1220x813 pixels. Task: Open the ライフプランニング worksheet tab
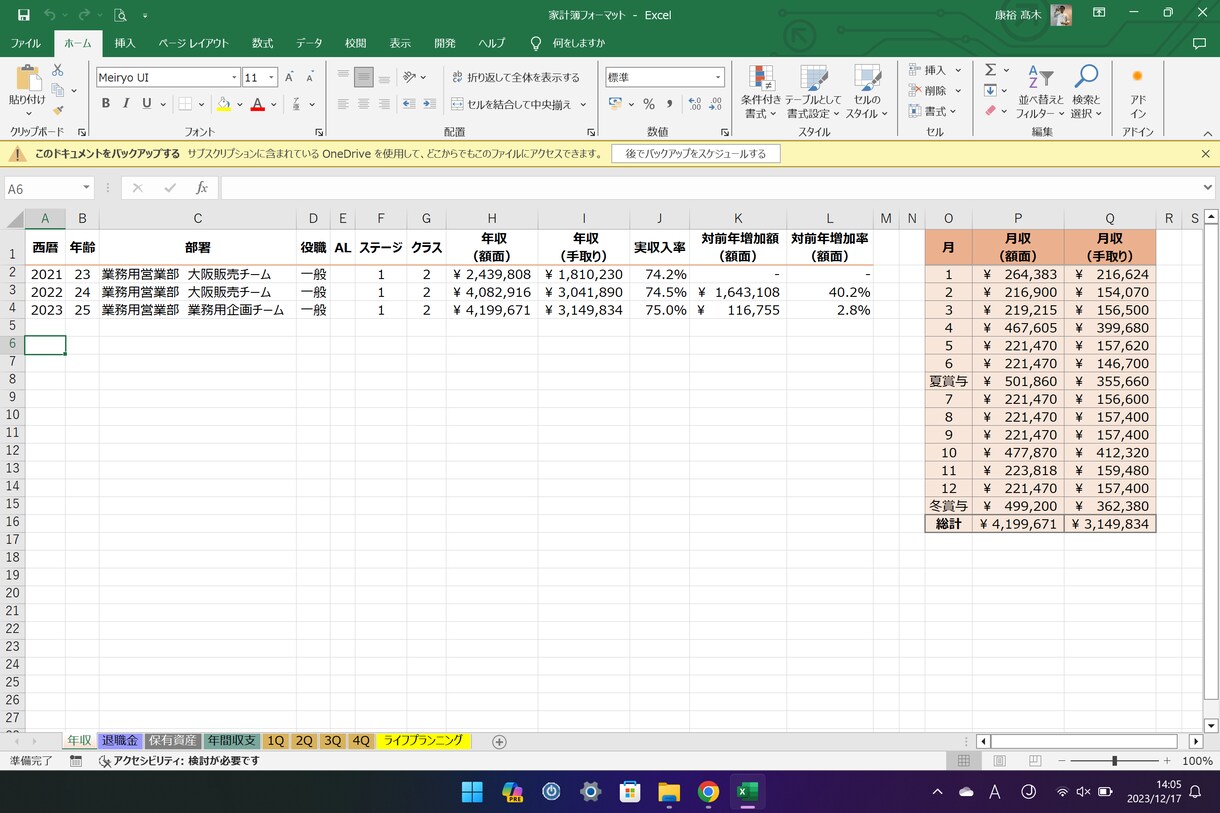click(423, 741)
